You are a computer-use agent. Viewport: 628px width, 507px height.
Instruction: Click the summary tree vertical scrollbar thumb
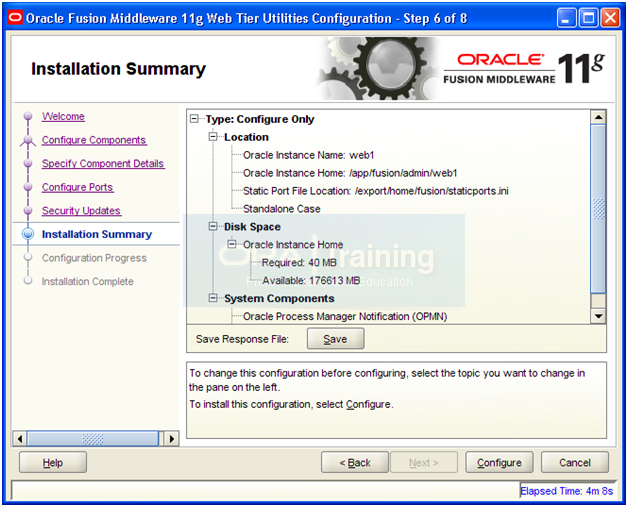pos(598,208)
